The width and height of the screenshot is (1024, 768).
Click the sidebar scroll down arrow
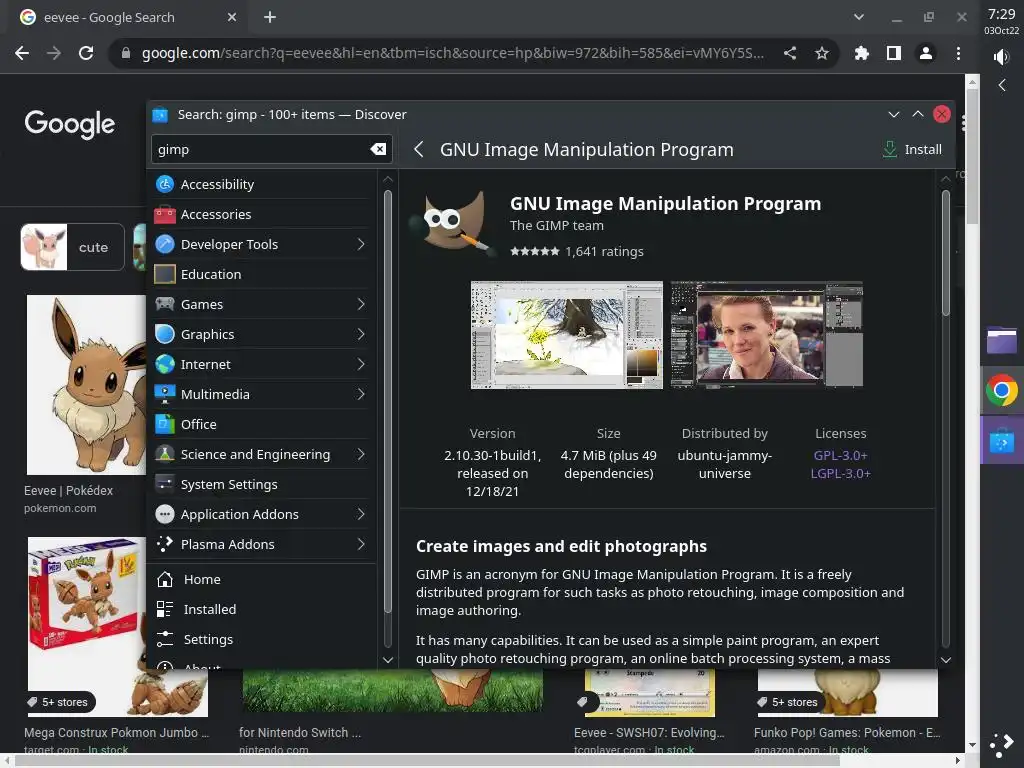click(x=387, y=660)
